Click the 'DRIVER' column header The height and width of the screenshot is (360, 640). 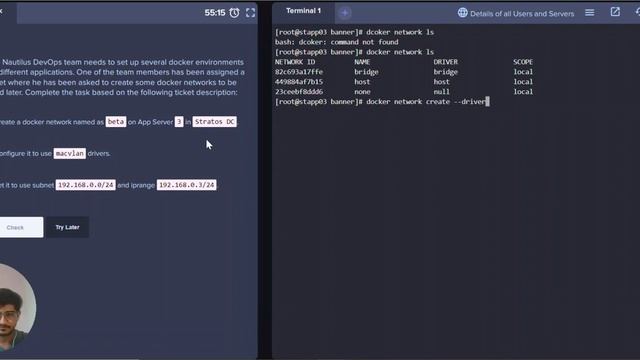pos(445,62)
